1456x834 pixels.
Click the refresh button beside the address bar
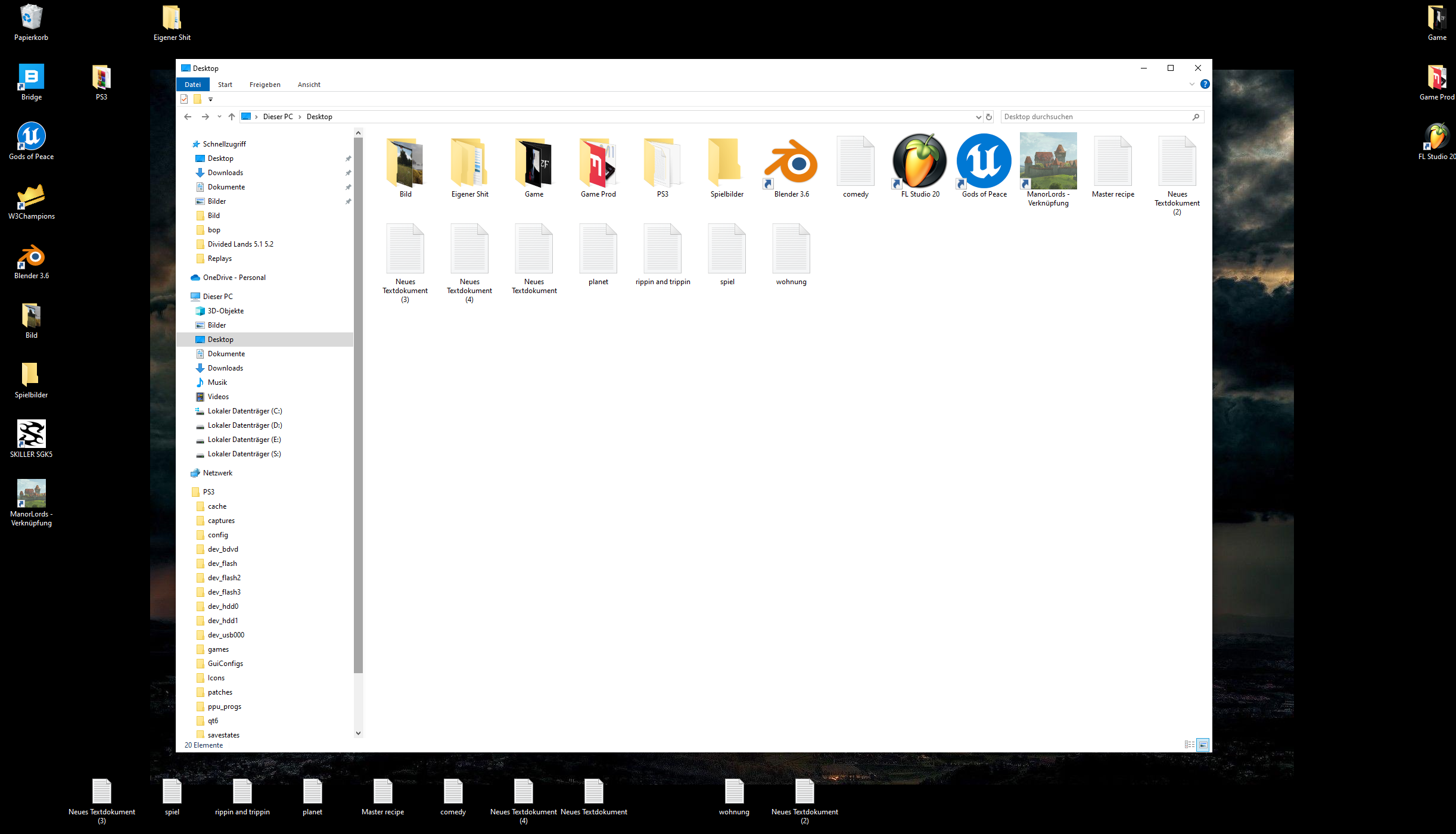(x=989, y=117)
